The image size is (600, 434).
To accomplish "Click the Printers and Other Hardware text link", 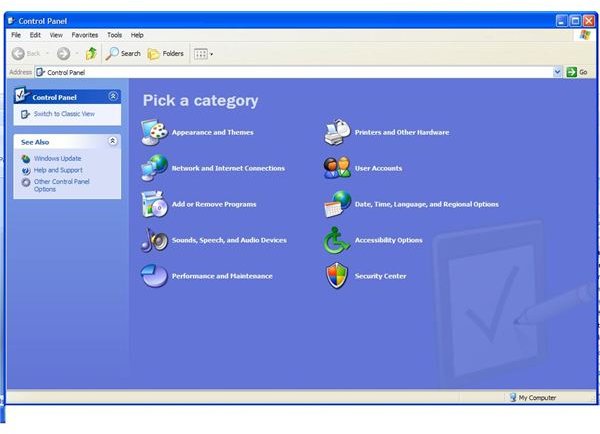I will coord(402,132).
